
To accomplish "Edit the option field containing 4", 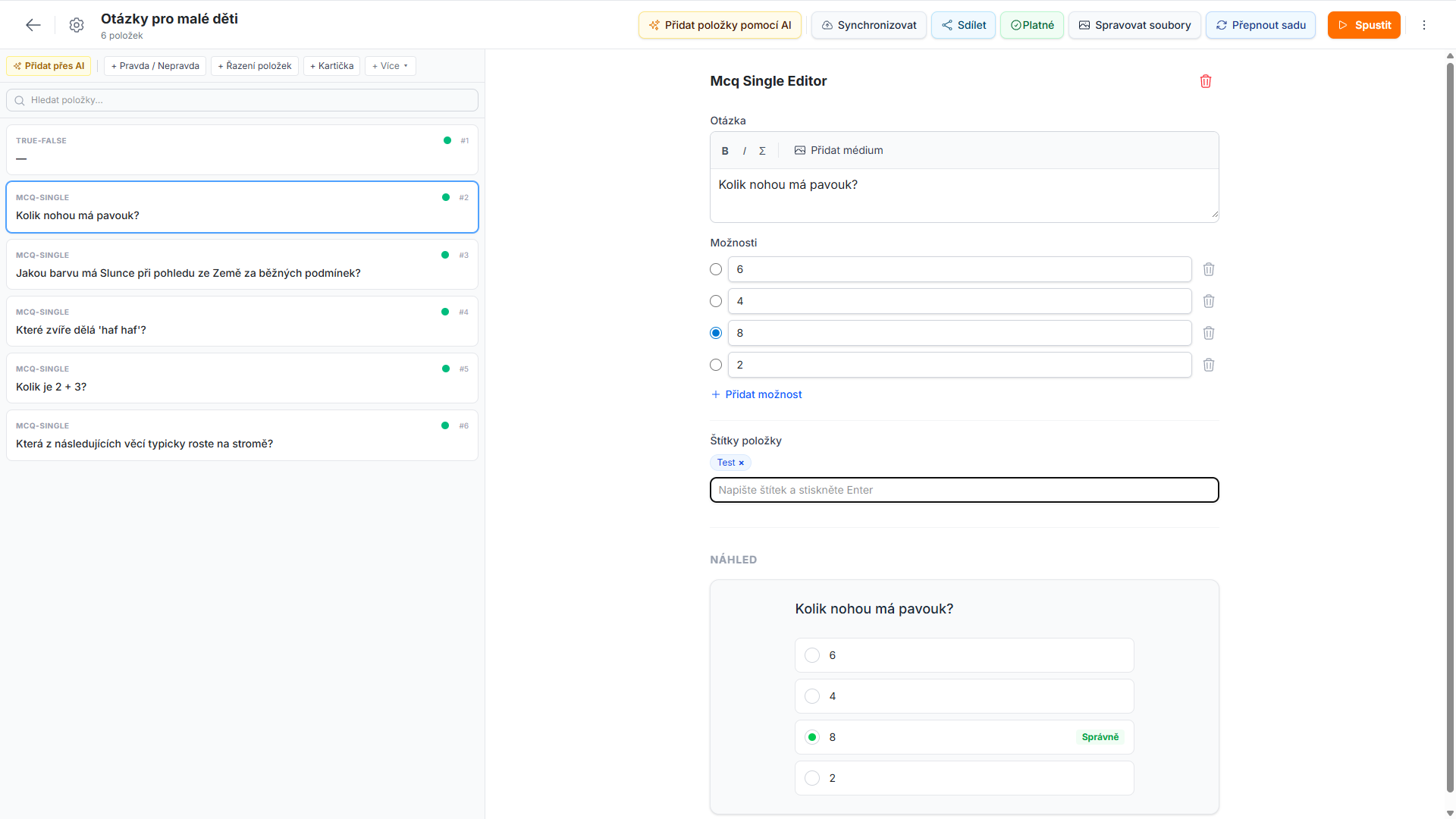I will point(959,301).
